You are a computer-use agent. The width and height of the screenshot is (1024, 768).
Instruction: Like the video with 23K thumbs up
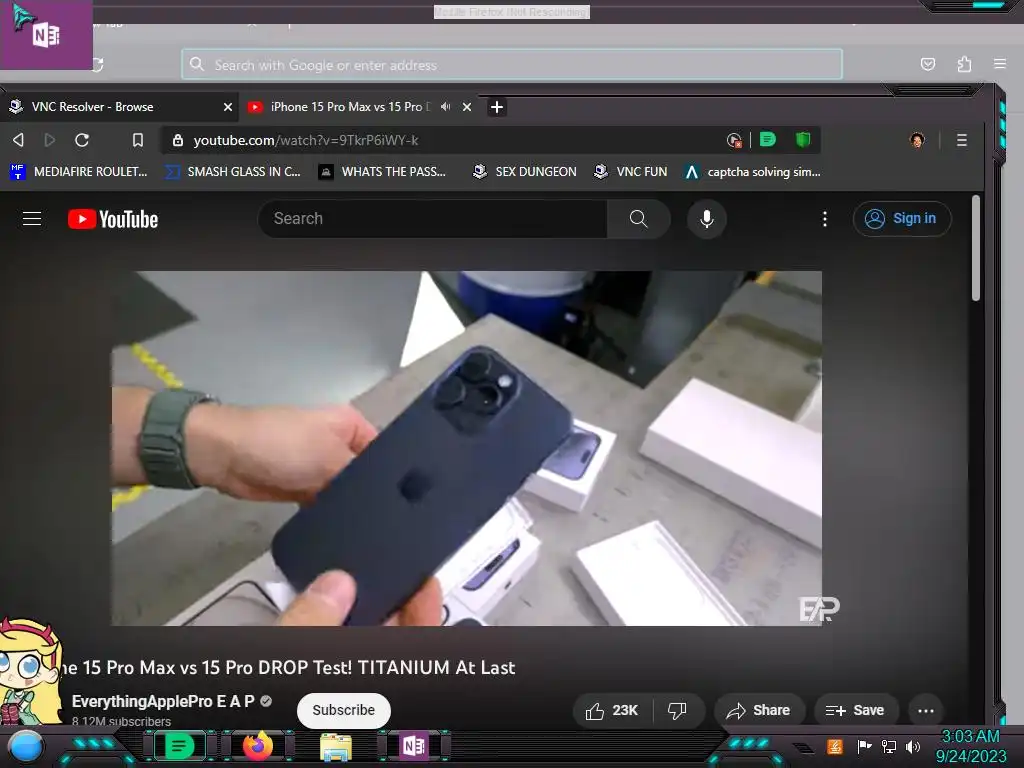[x=611, y=711]
